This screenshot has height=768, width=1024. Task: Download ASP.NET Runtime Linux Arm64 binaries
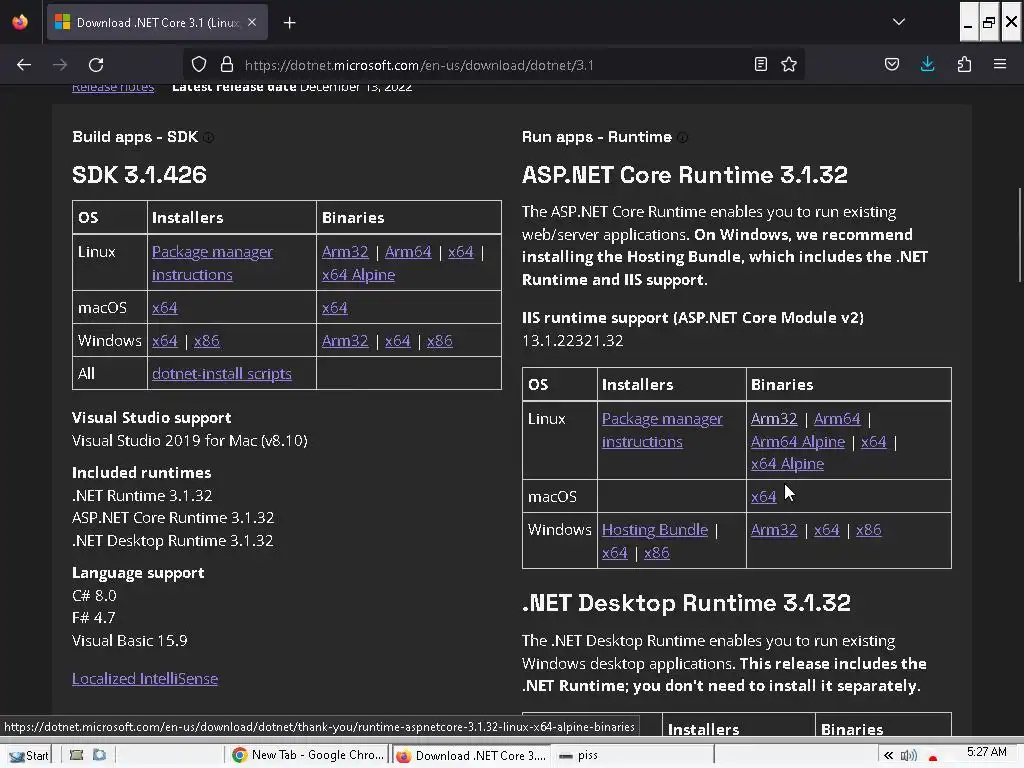(837, 419)
